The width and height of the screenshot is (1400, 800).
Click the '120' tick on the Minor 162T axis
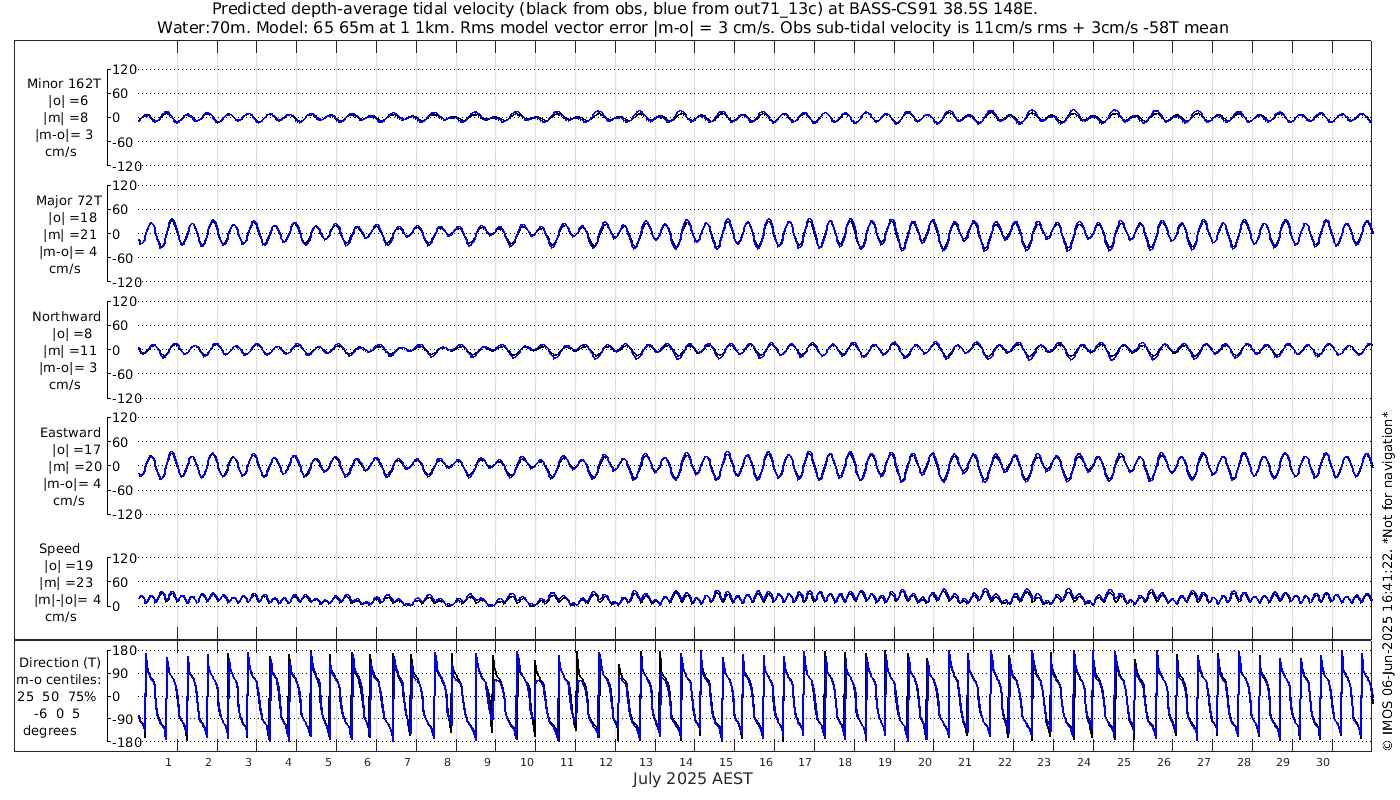124,70
